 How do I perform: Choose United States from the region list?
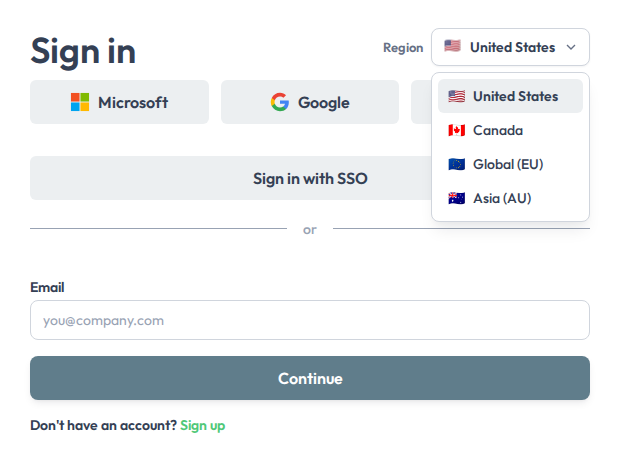tap(510, 96)
